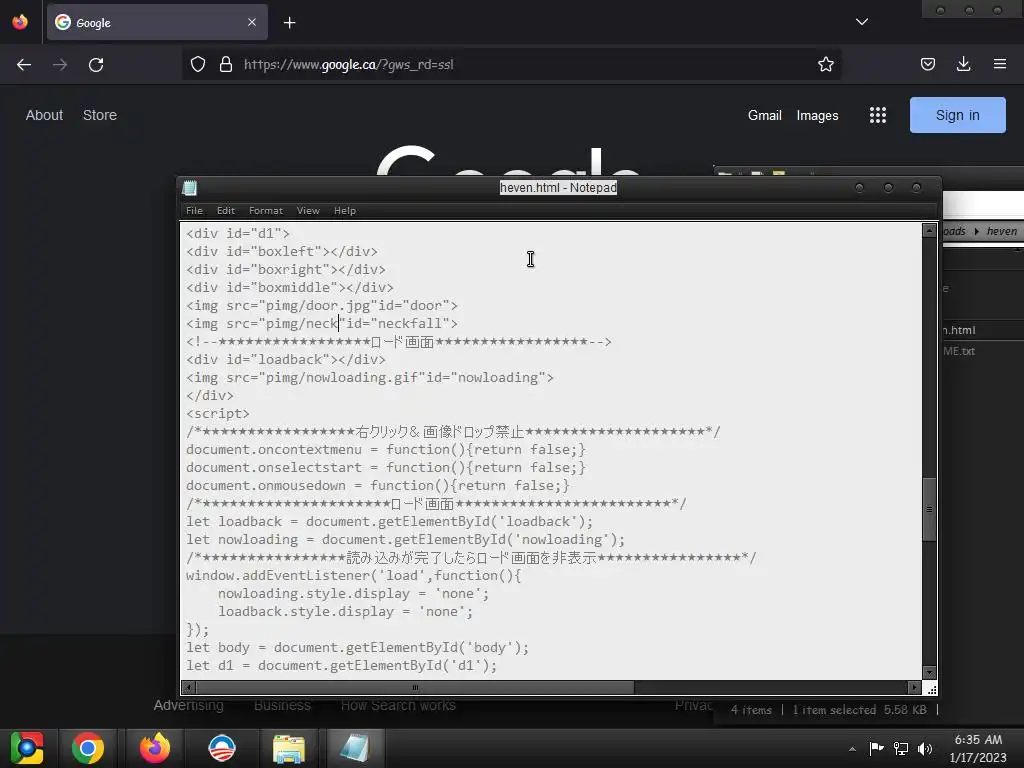The width and height of the screenshot is (1024, 768).
Task: Save to Pocket icon in Firefox toolbar
Action: [927, 64]
